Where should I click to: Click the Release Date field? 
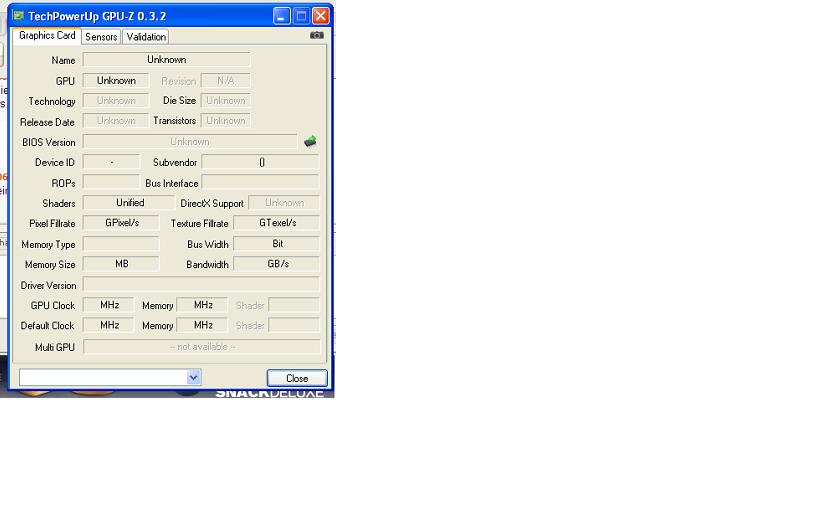click(116, 121)
